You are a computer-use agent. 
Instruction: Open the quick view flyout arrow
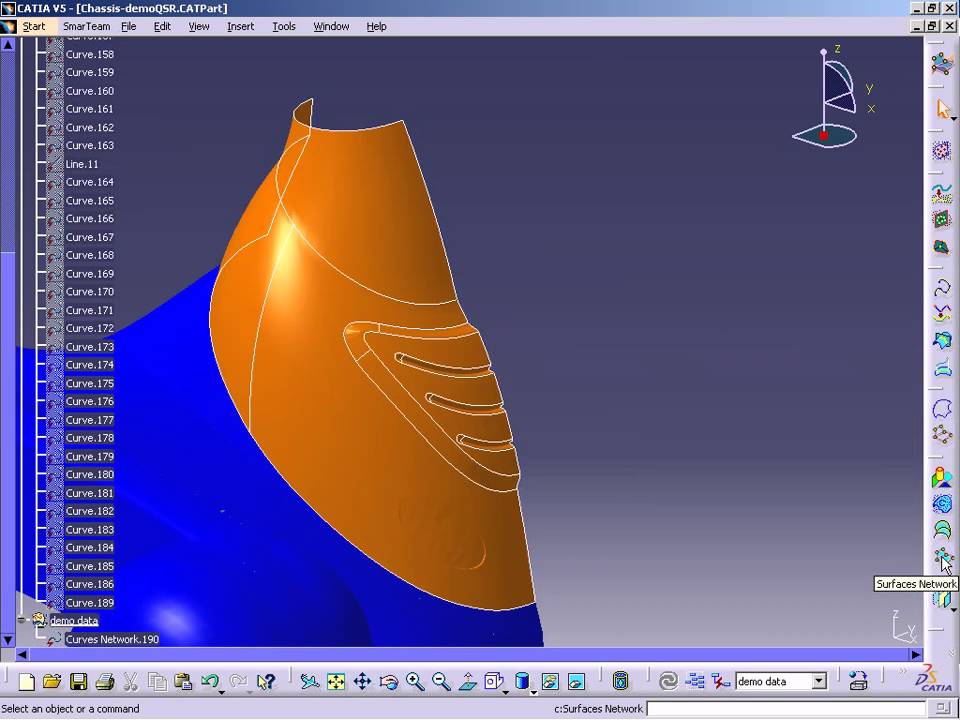click(x=505, y=692)
